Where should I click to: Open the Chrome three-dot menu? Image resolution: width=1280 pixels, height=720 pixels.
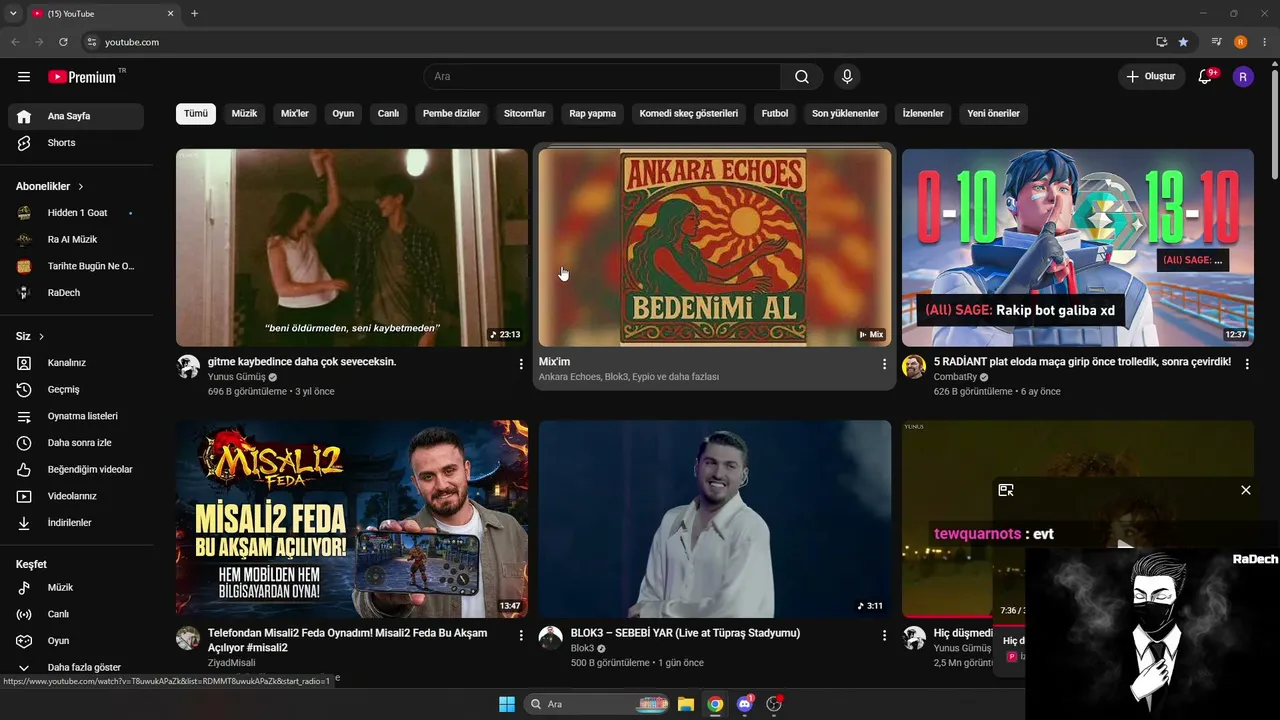(1265, 42)
